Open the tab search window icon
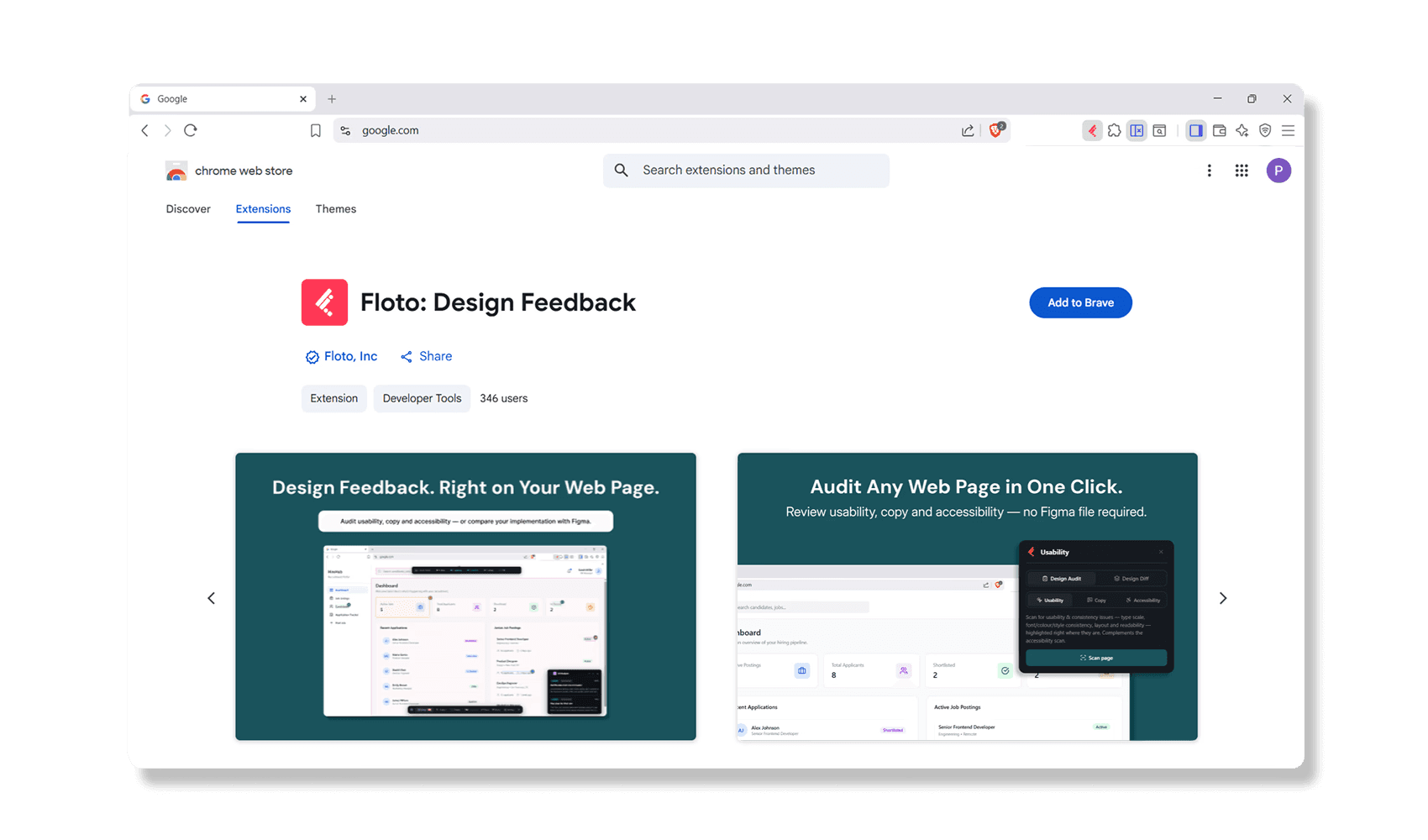 pyautogui.click(x=1159, y=130)
